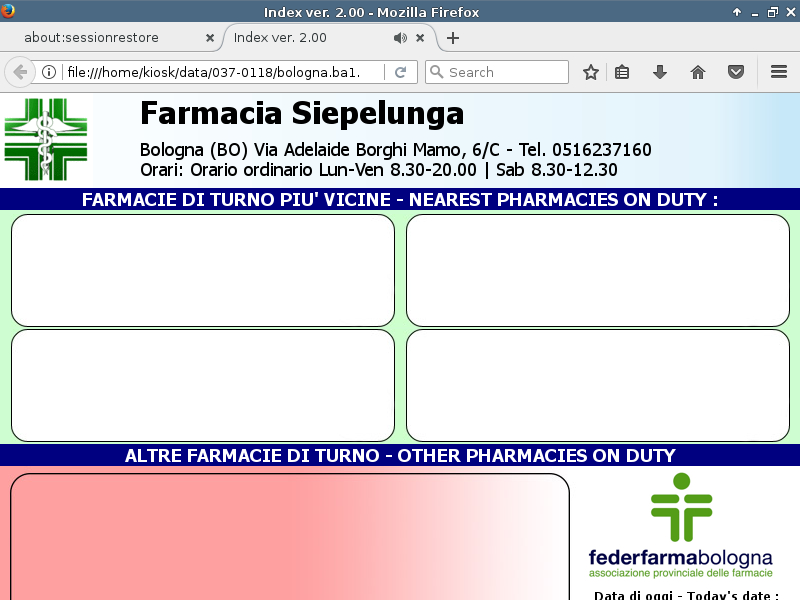The image size is (800, 600).
Task: Open the Firefox hamburger menu
Action: click(779, 72)
